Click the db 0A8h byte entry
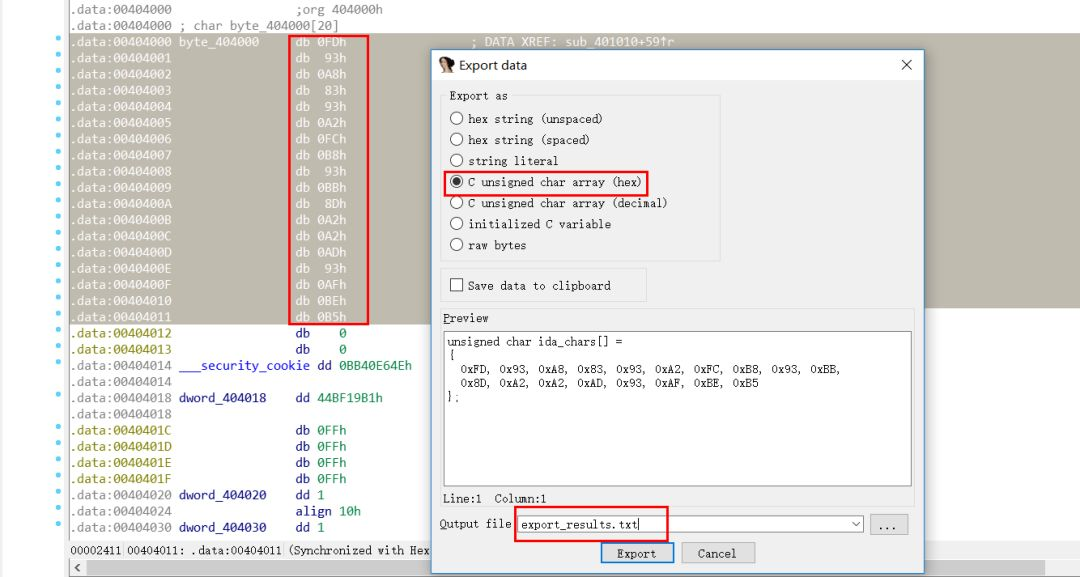The width and height of the screenshot is (1080, 577). [x=321, y=74]
